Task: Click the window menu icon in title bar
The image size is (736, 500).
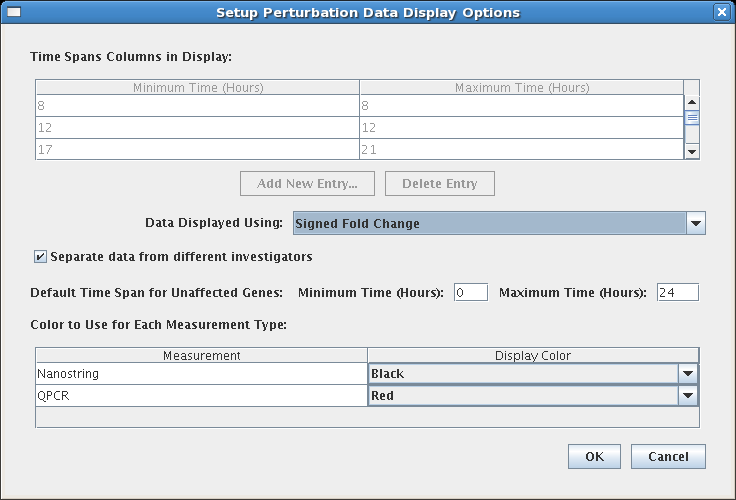Action: coord(13,12)
